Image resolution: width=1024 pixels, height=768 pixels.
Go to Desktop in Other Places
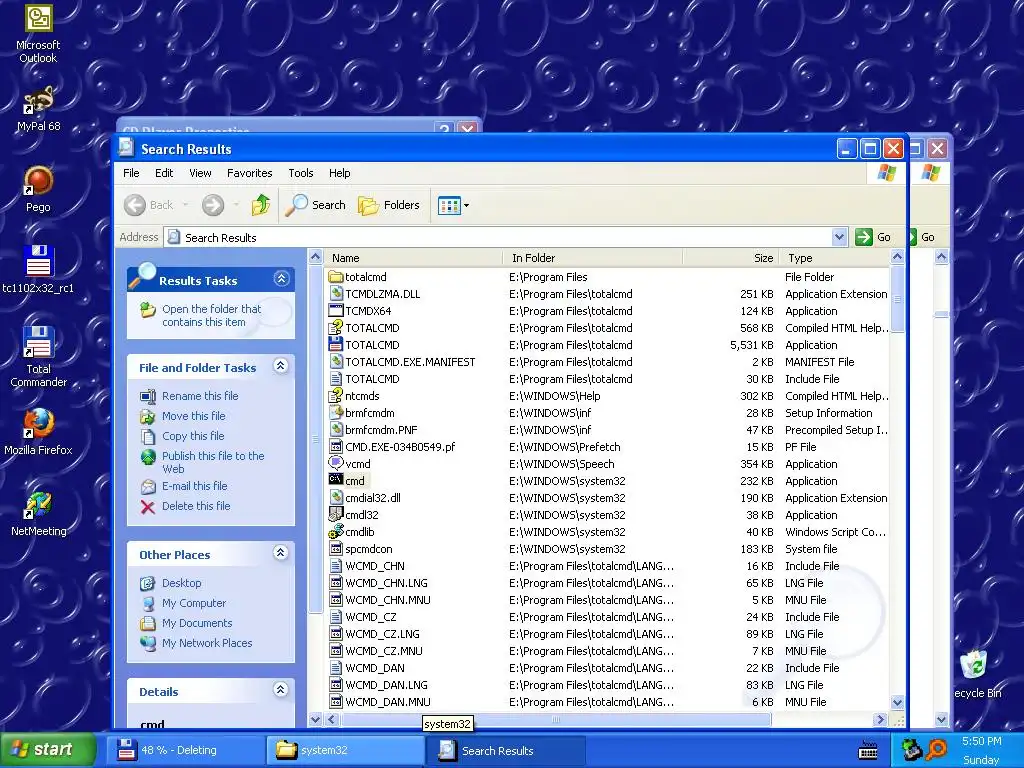click(182, 583)
